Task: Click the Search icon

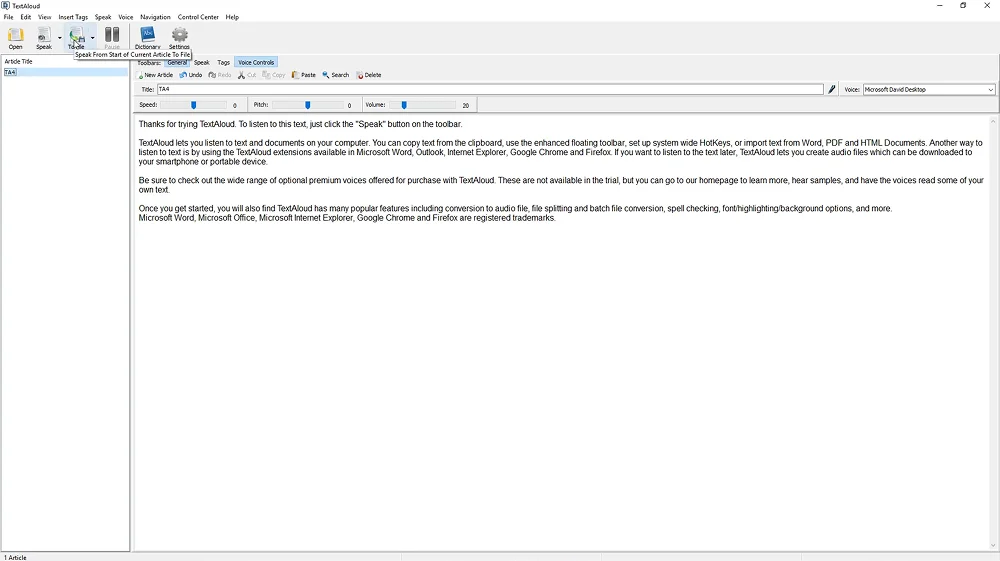Action: (x=335, y=75)
